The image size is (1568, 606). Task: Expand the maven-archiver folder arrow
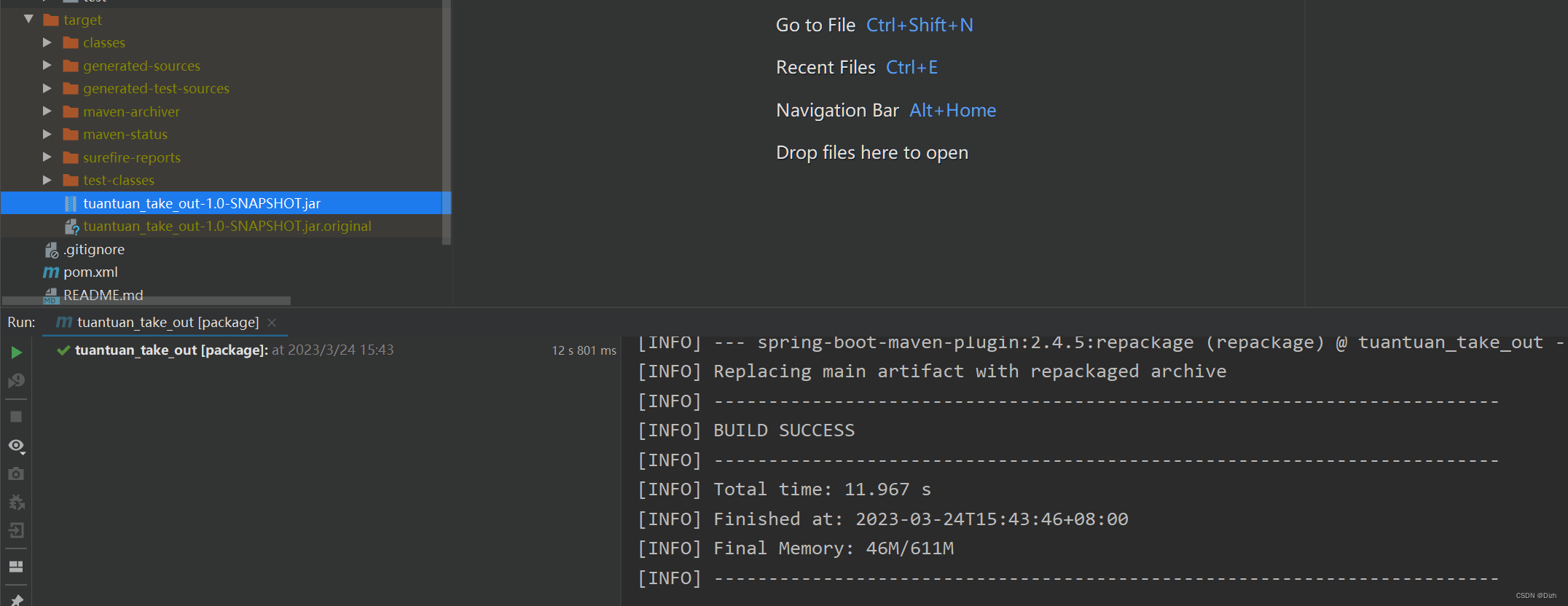click(x=47, y=111)
